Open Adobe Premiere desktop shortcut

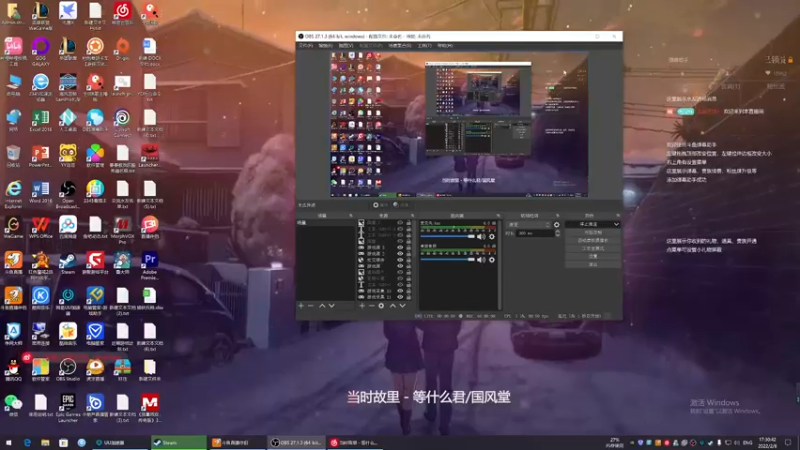(149, 266)
